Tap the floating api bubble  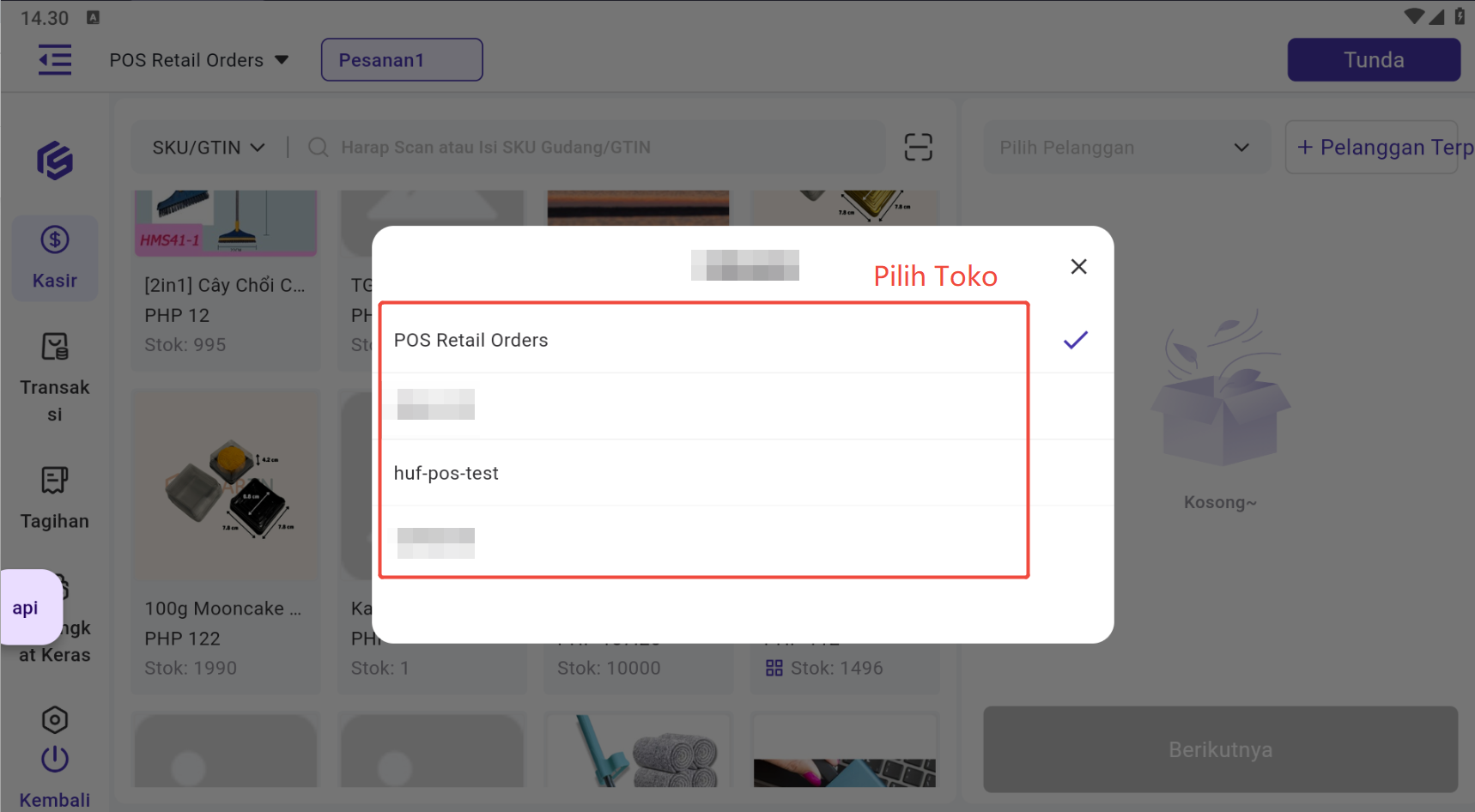pos(26,608)
